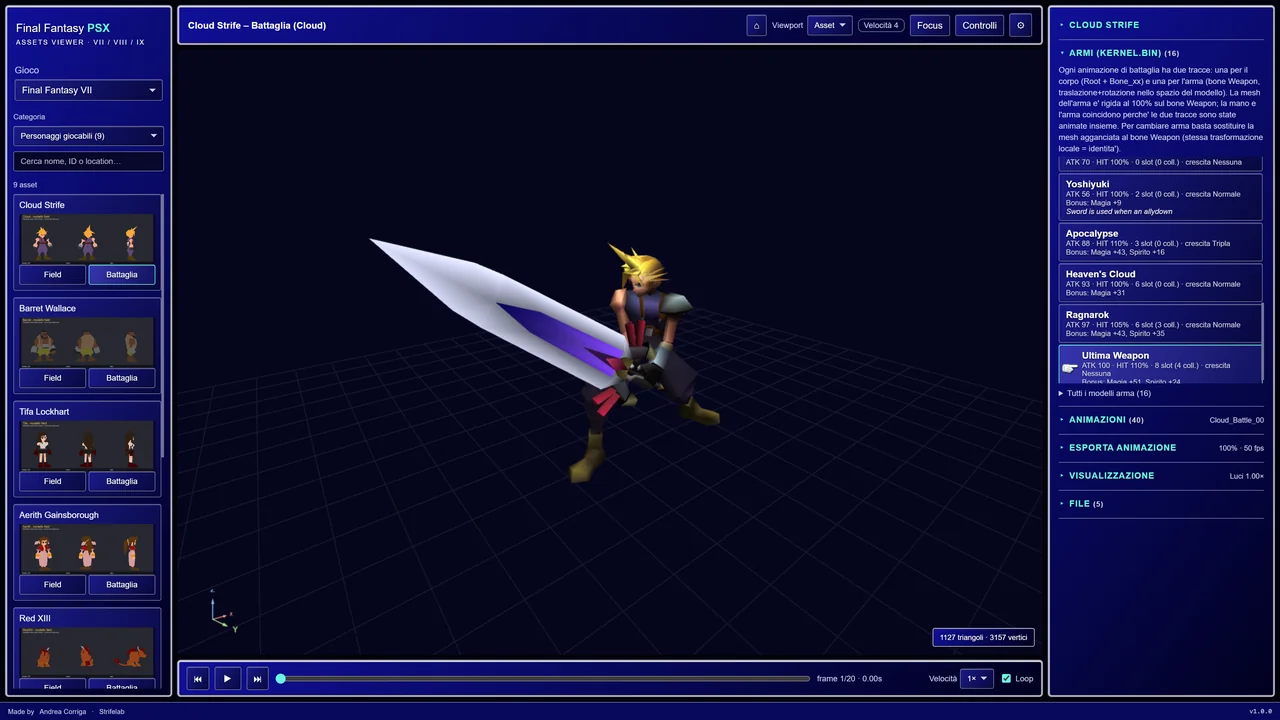The width and height of the screenshot is (1280, 720).
Task: Open the playback Velocità 1× dropdown
Action: click(976, 678)
